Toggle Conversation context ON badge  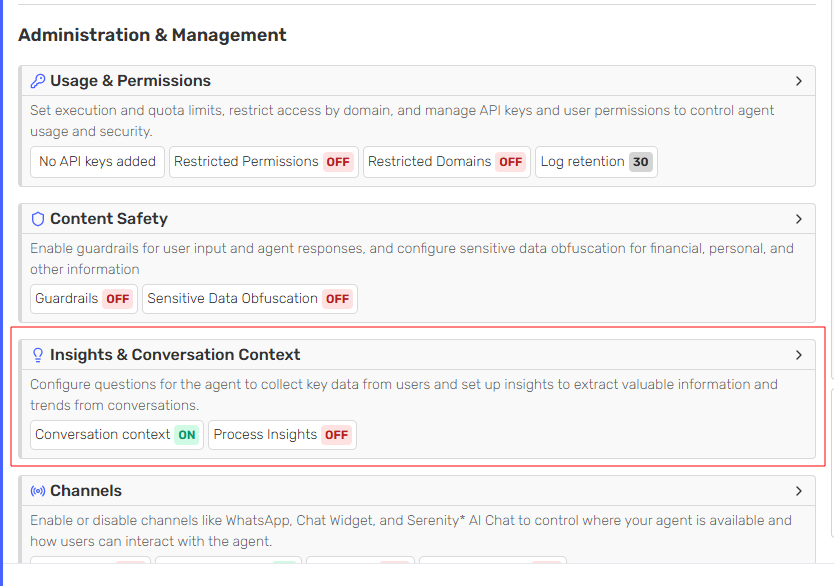[x=187, y=435]
